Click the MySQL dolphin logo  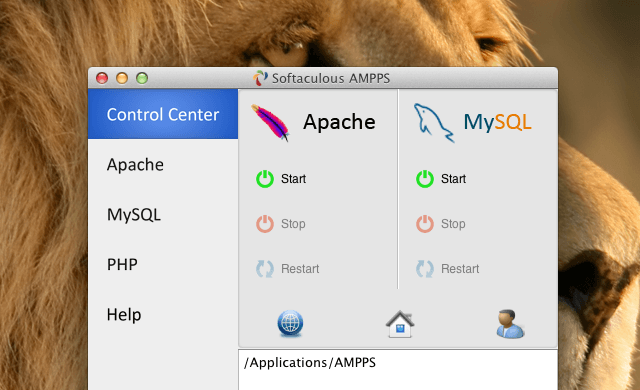(x=434, y=122)
